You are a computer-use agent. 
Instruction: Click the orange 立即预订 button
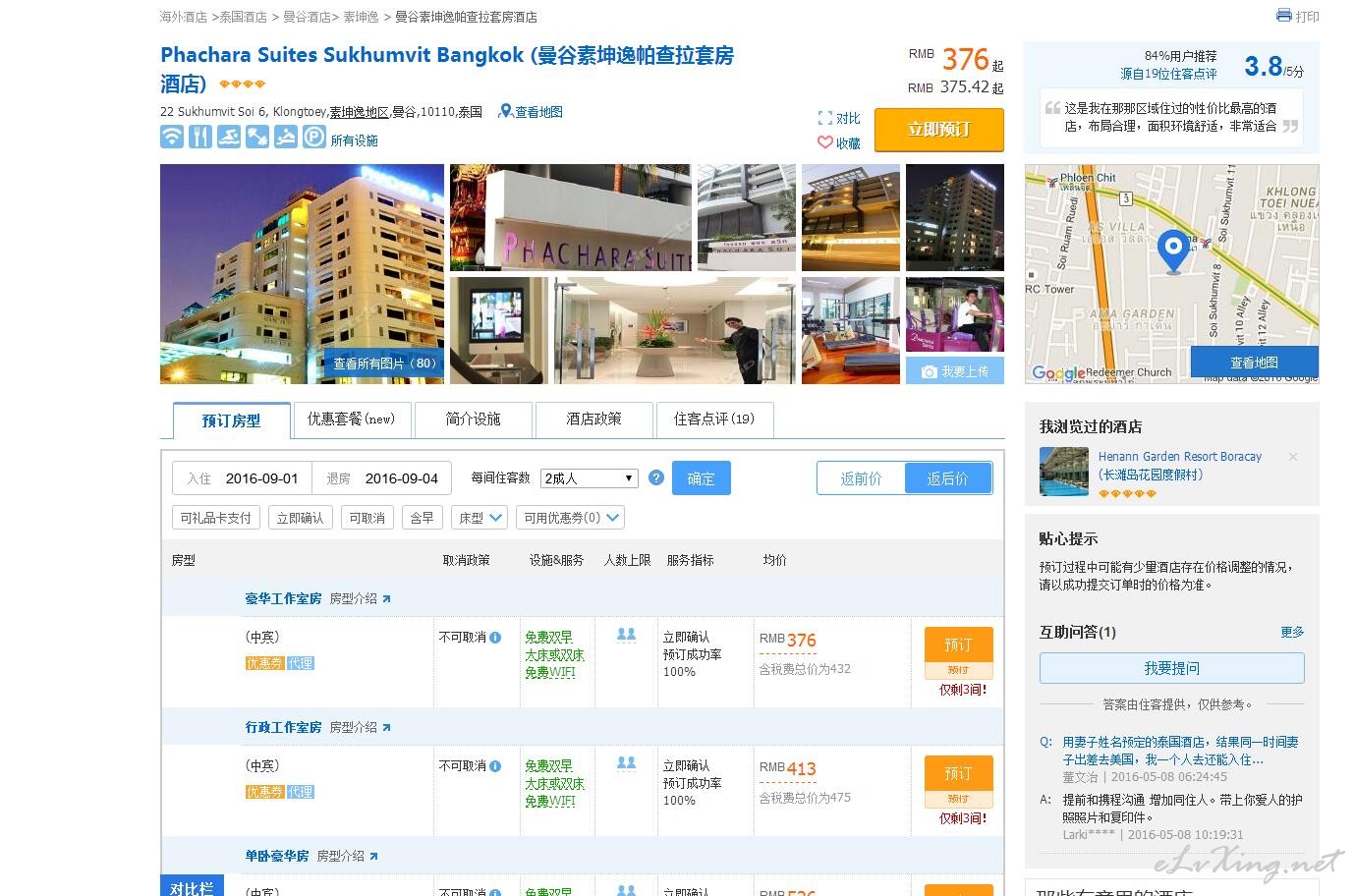point(939,129)
